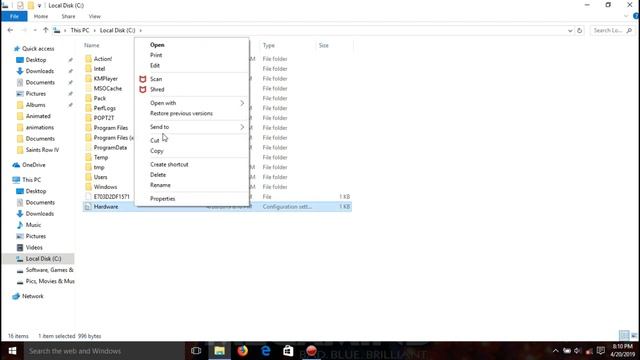640x360 pixels.
Task: Click the Videos icon under This PC
Action: pyautogui.click(x=20, y=247)
